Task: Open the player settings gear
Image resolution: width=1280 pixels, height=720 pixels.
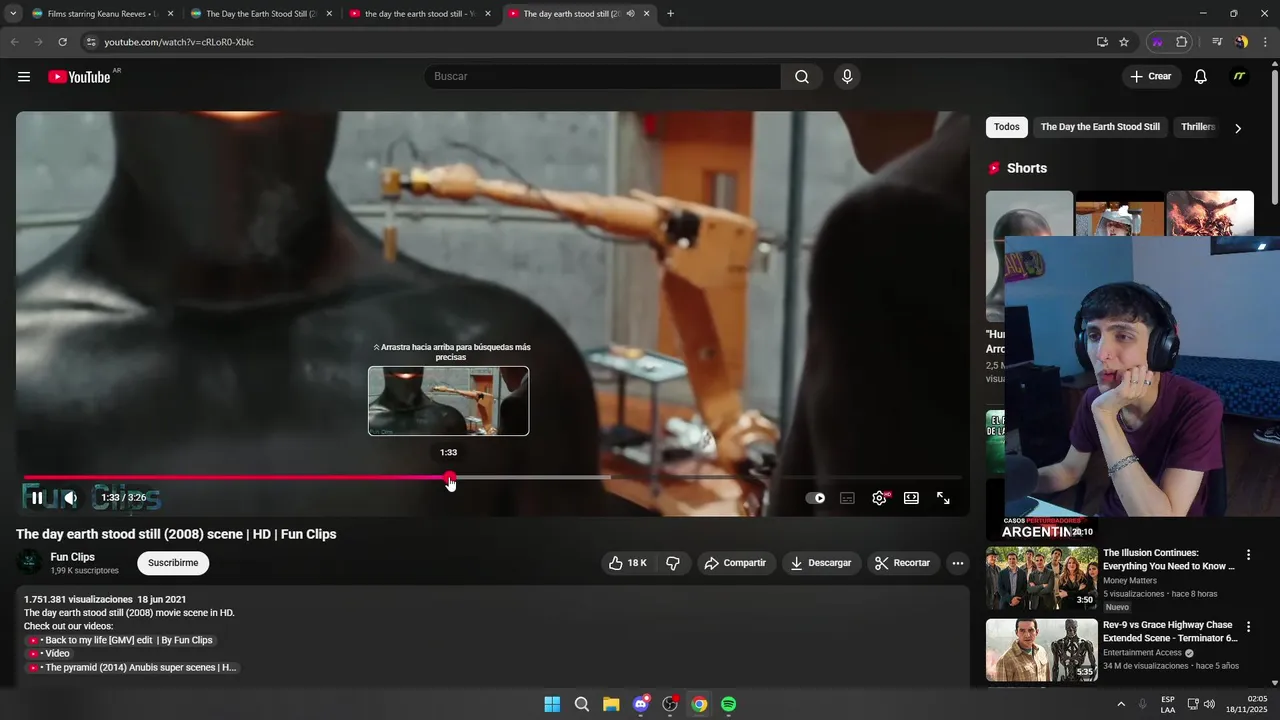Action: 880,498
